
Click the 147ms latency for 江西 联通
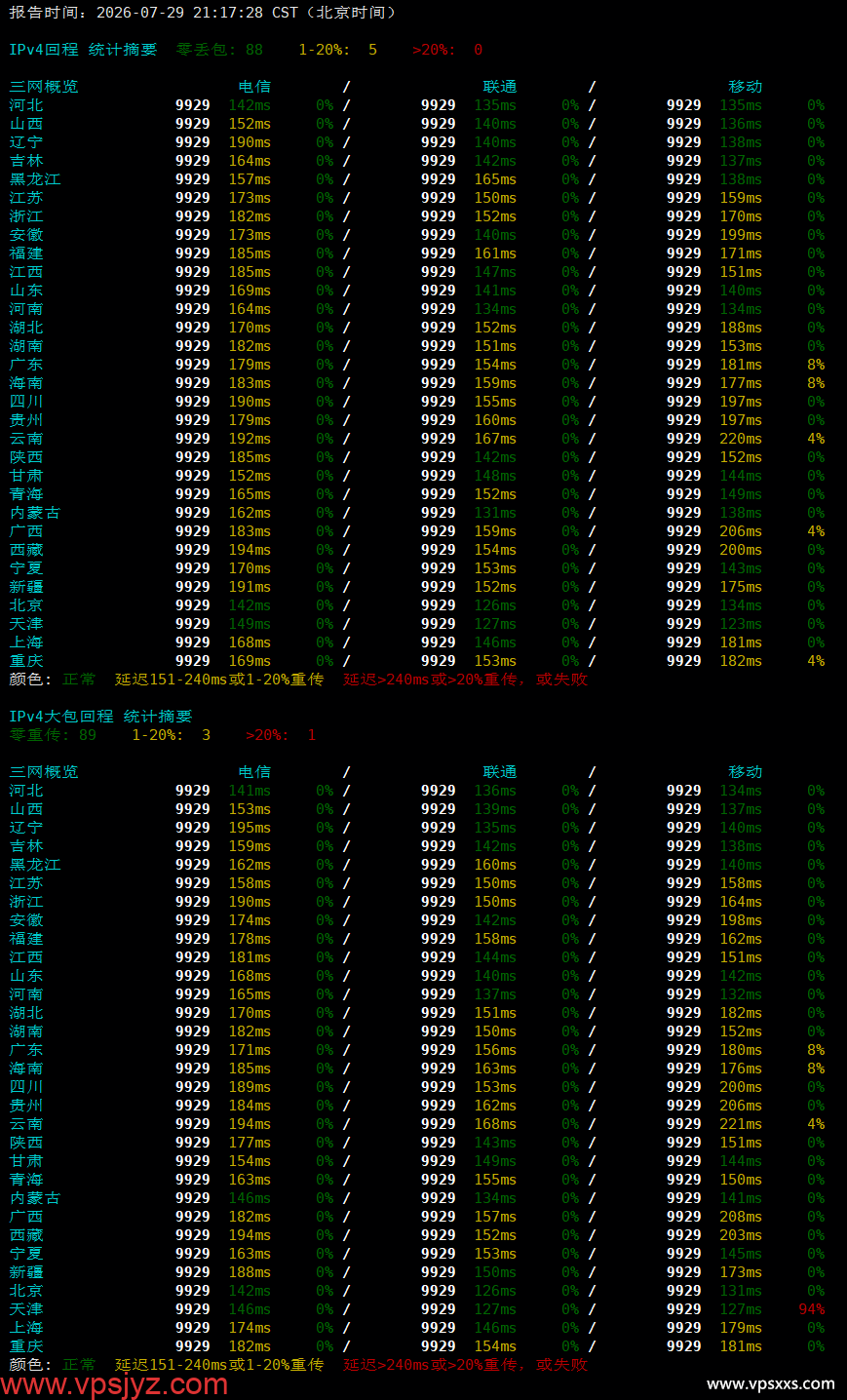tap(495, 272)
